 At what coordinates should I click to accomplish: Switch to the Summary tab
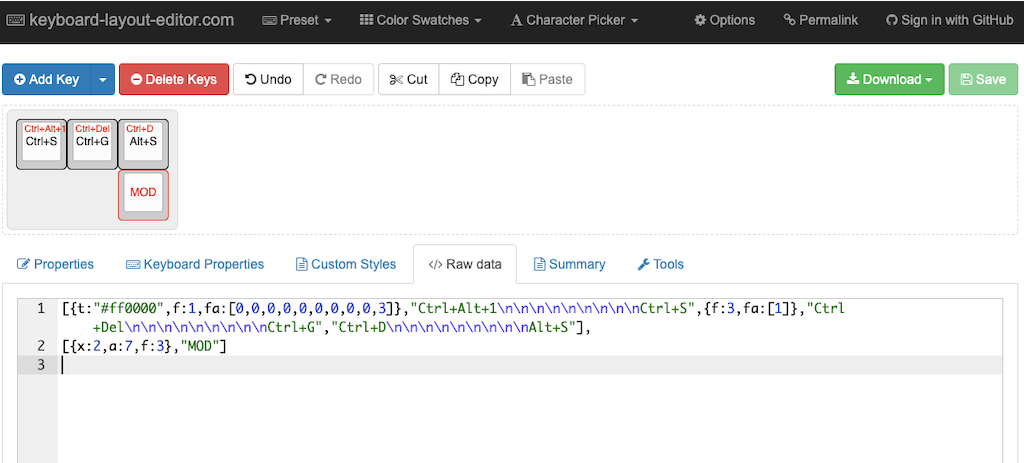point(569,264)
